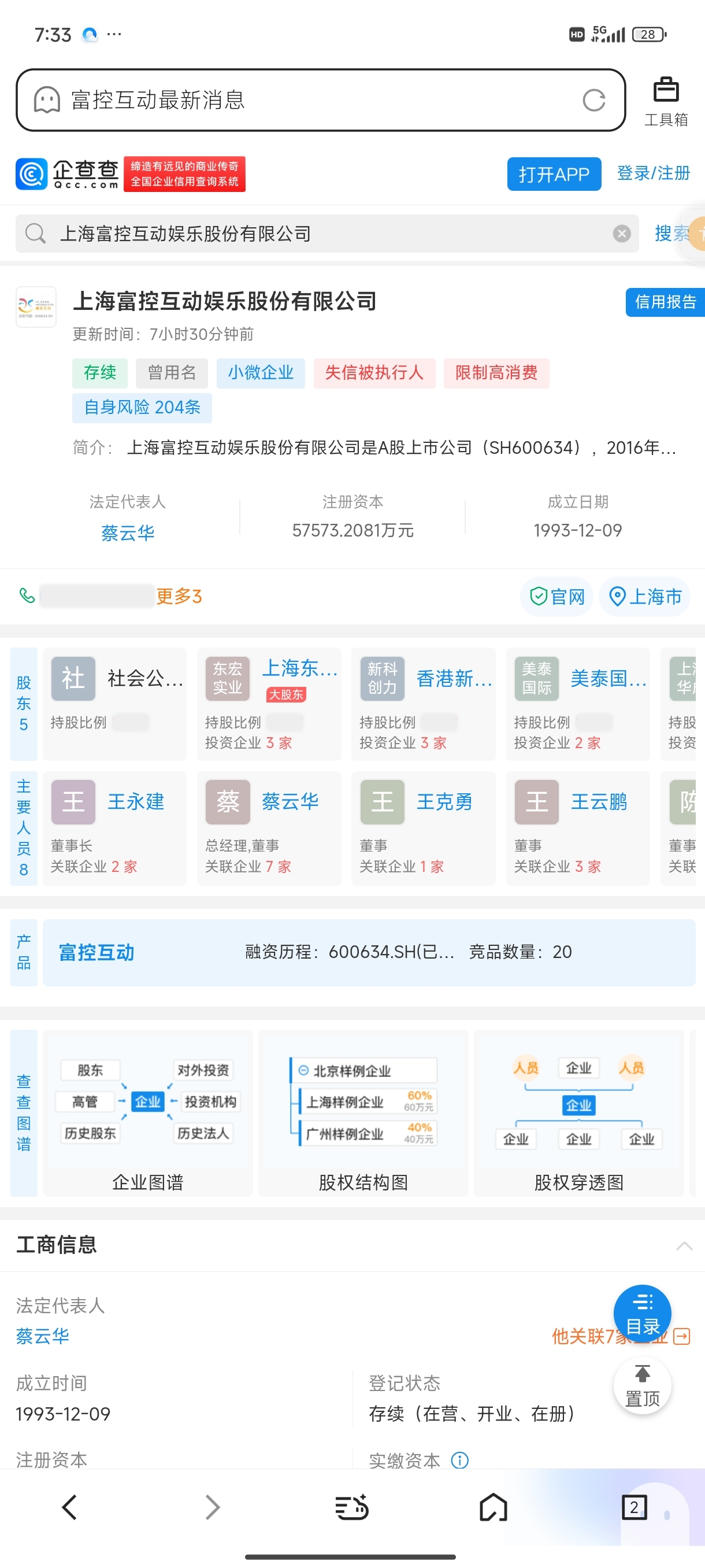Open the floating 目录 button

643,1314
